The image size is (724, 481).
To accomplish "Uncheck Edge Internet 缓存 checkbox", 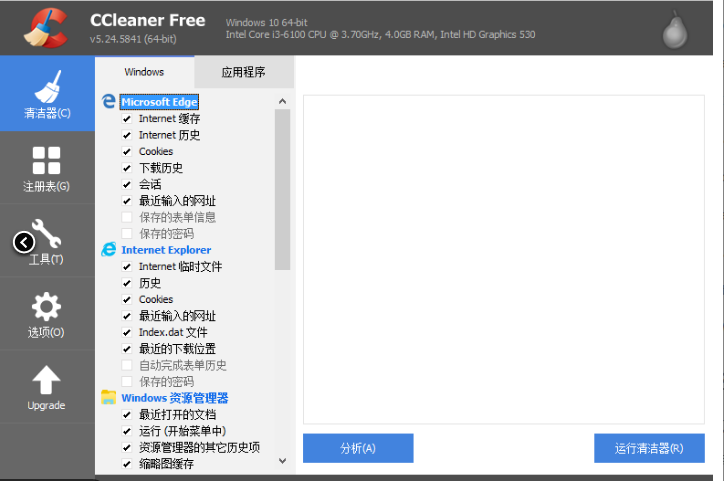I will [127, 119].
